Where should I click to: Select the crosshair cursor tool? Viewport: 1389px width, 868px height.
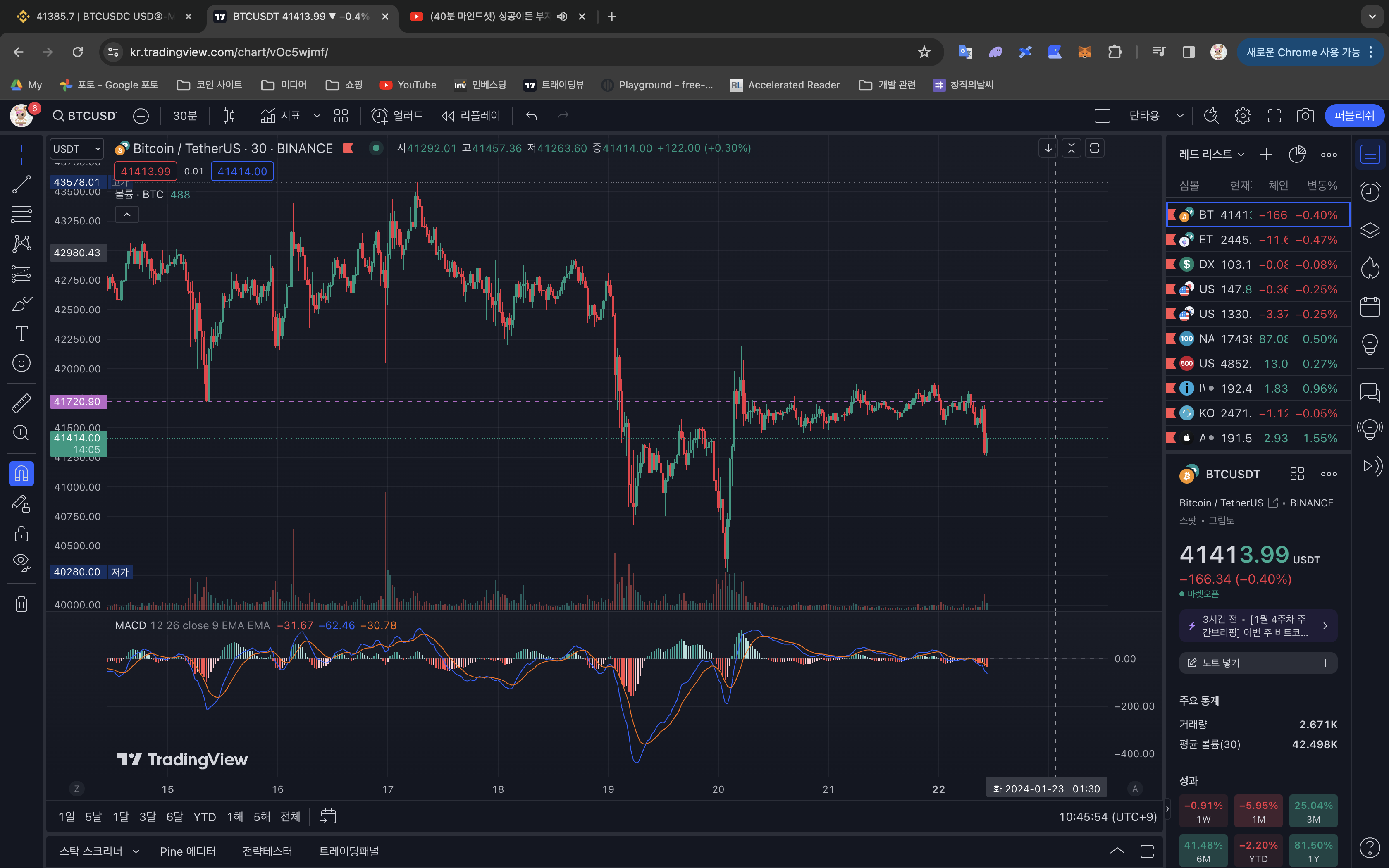(x=21, y=155)
